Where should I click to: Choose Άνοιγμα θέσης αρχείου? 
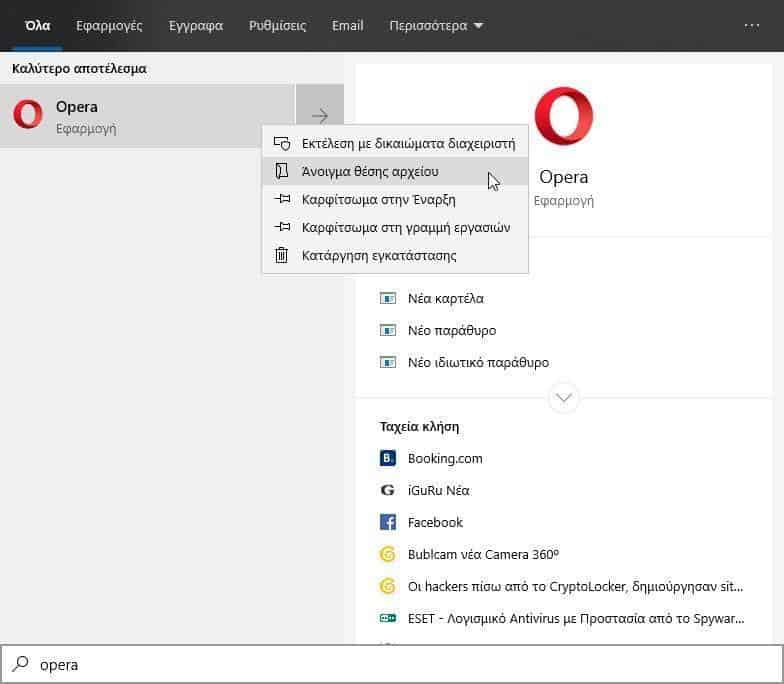click(395, 172)
